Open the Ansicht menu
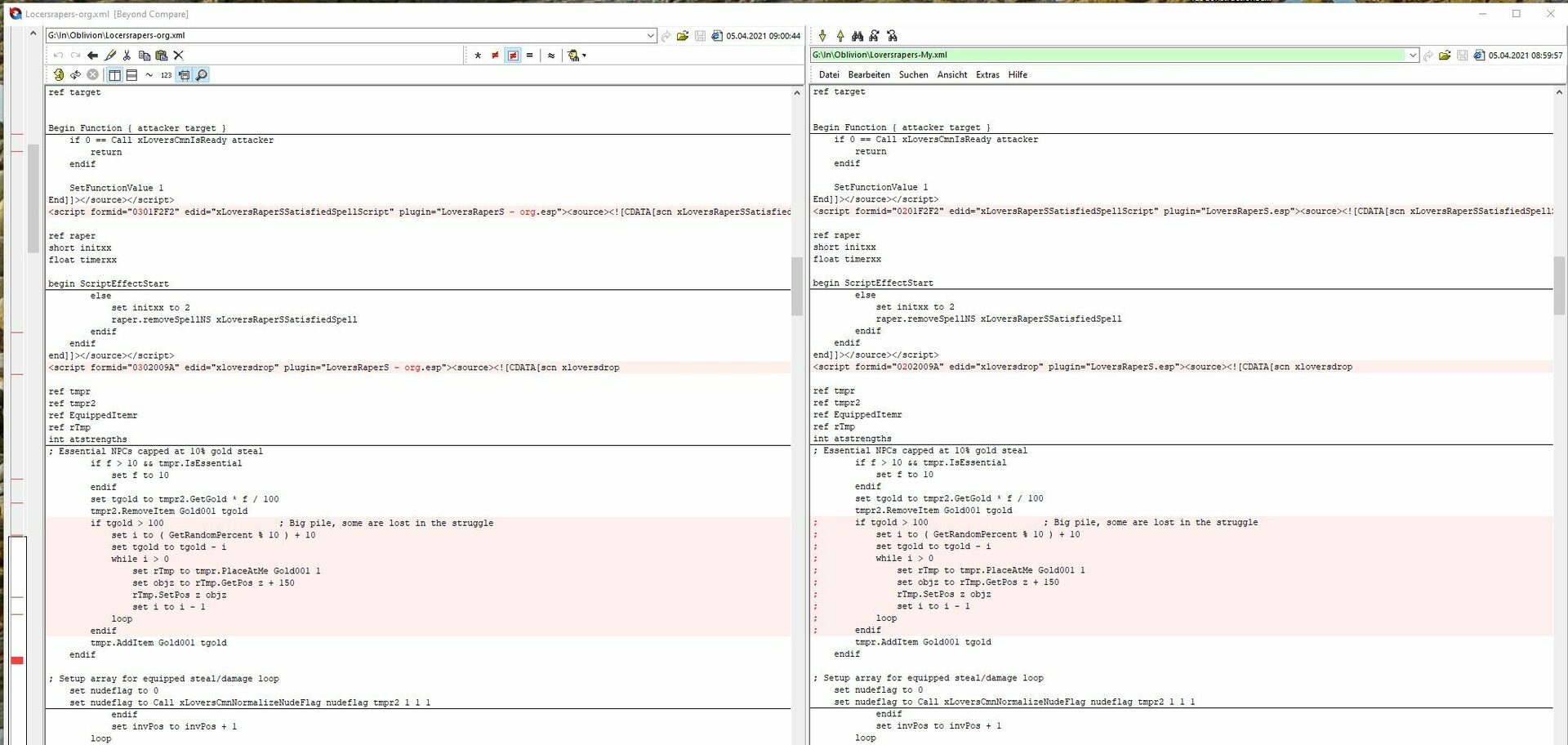Screen dimensions: 1568x745 pos(952,74)
